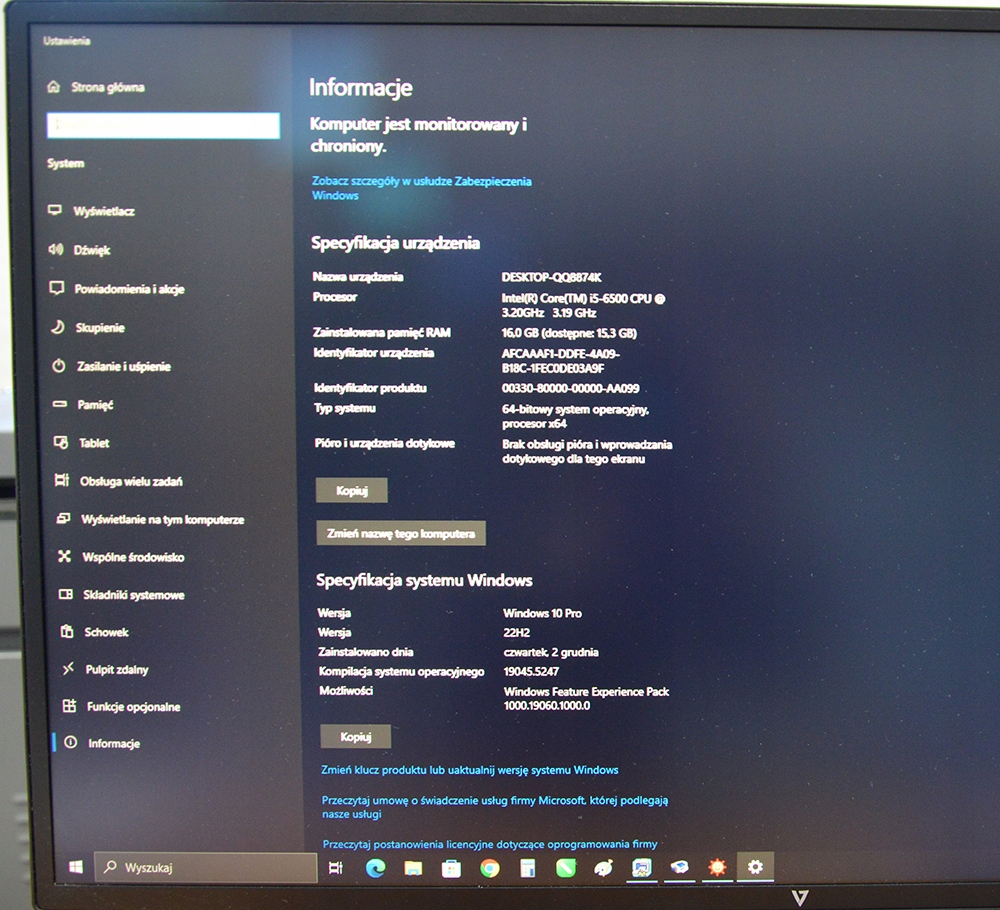Click Zmień klucz produktu link
Viewport: 1000px width, 910px height.
[x=469, y=770]
